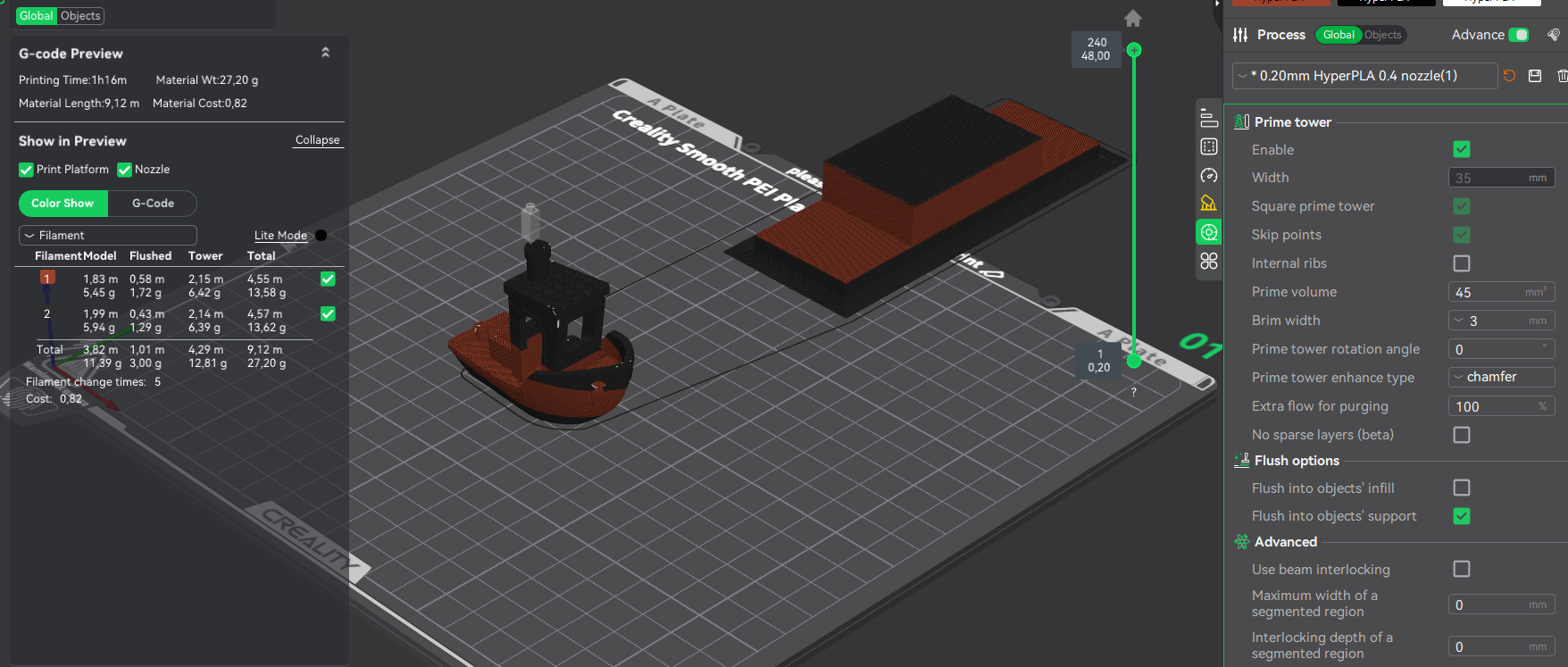
Task: Switch to the G-Code tab
Action: click(153, 204)
